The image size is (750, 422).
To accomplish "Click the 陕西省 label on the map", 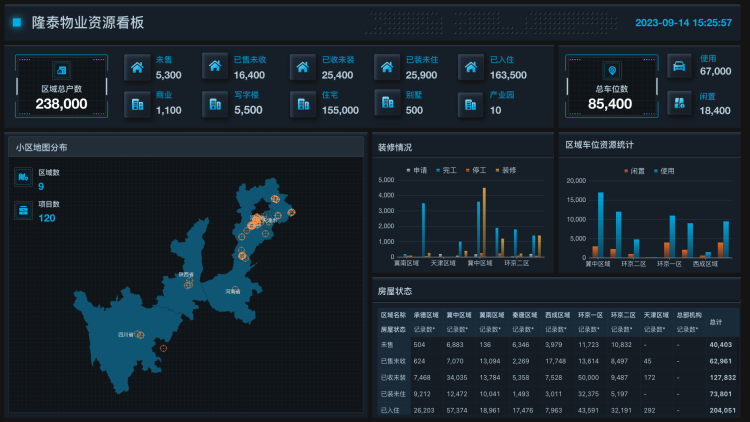I will pyautogui.click(x=185, y=274).
